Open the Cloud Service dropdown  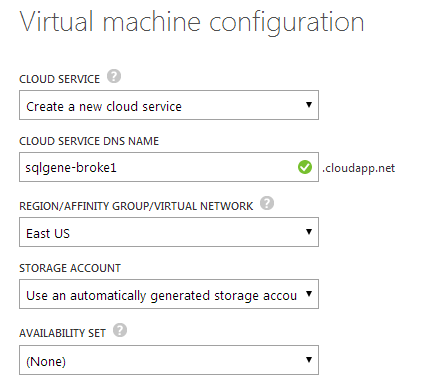pos(169,105)
